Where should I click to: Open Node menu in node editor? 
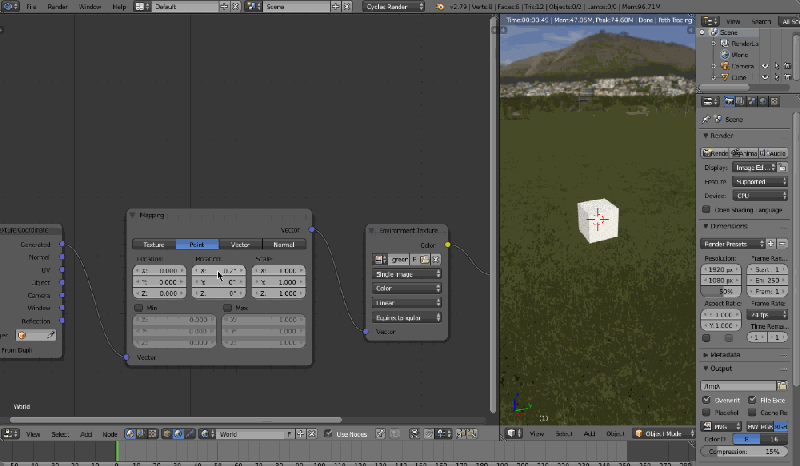tap(110, 434)
